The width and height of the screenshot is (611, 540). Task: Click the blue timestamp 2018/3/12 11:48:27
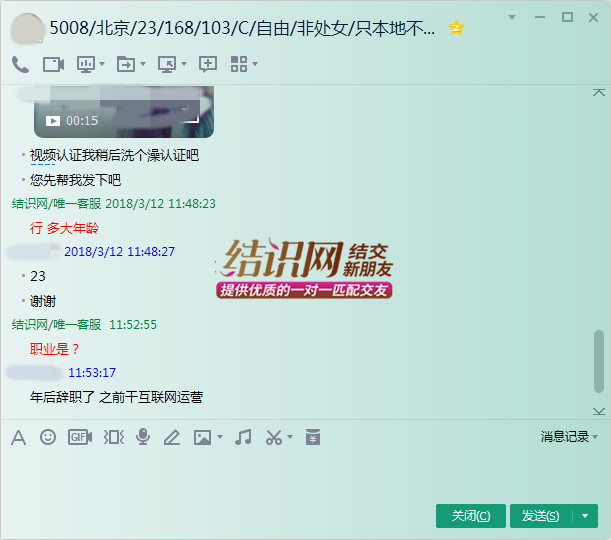click(x=119, y=252)
